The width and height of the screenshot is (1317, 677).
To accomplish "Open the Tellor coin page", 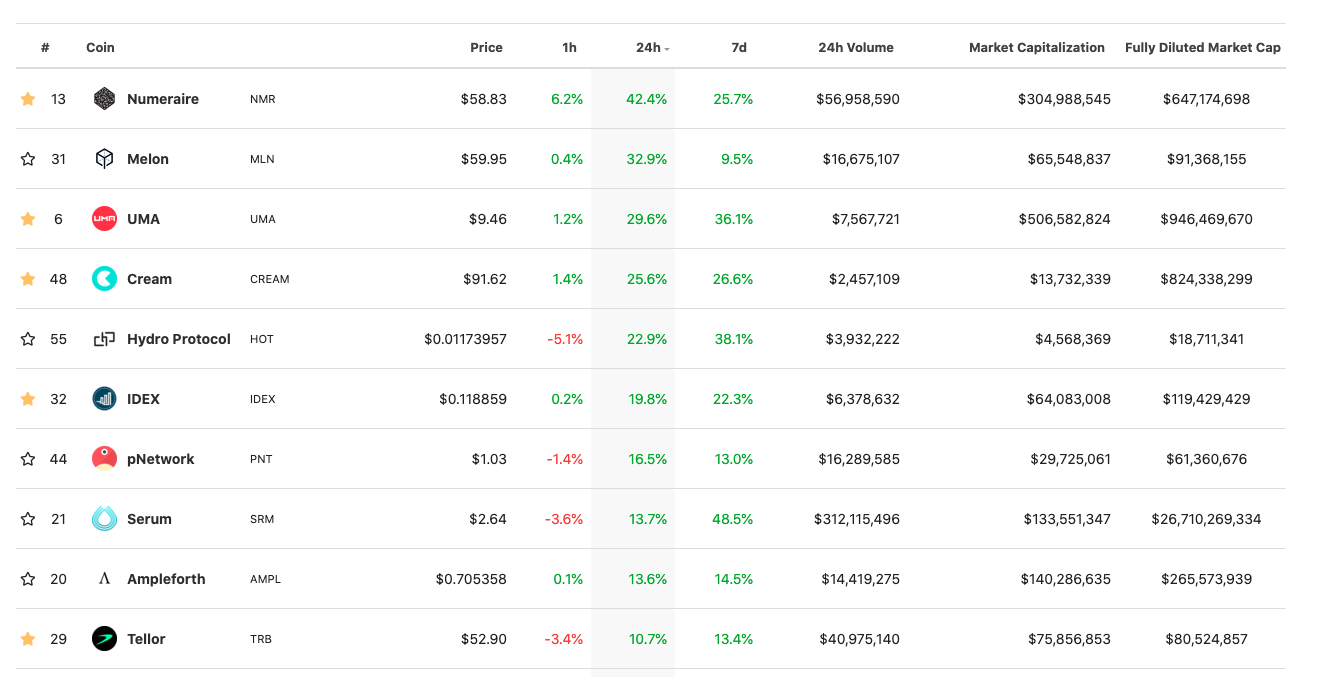I will click(146, 639).
